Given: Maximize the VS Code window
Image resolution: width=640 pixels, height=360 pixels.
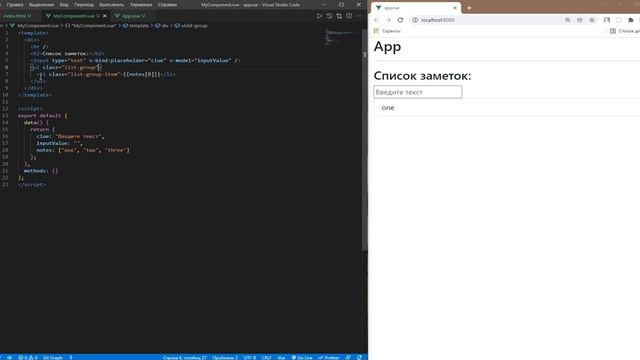Looking at the screenshot, I should [x=341, y=4].
